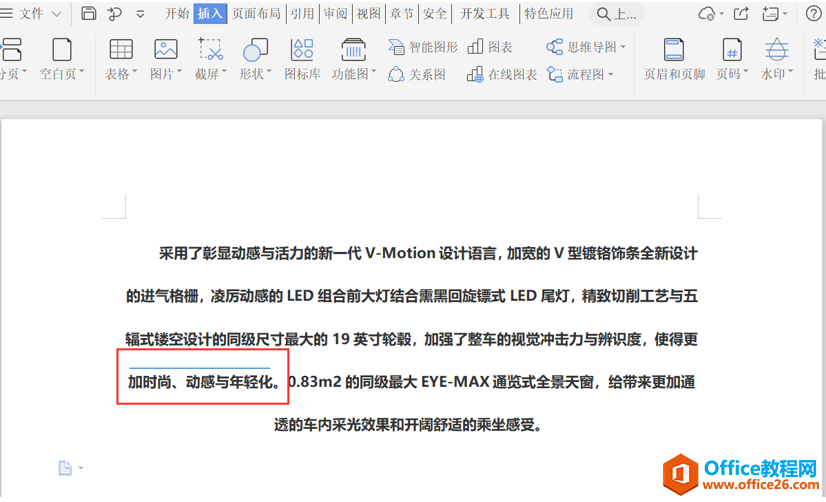
Task: Switch to the 开发工具 tab
Action: [485, 14]
